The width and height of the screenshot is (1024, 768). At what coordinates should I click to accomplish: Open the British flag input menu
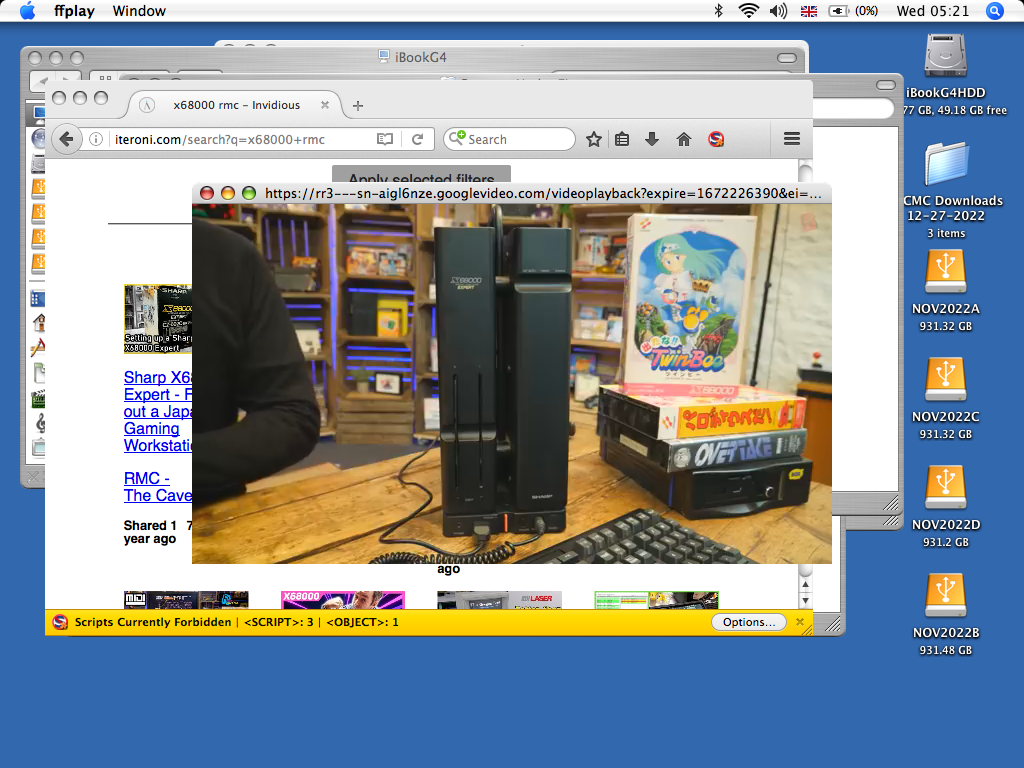tap(808, 11)
